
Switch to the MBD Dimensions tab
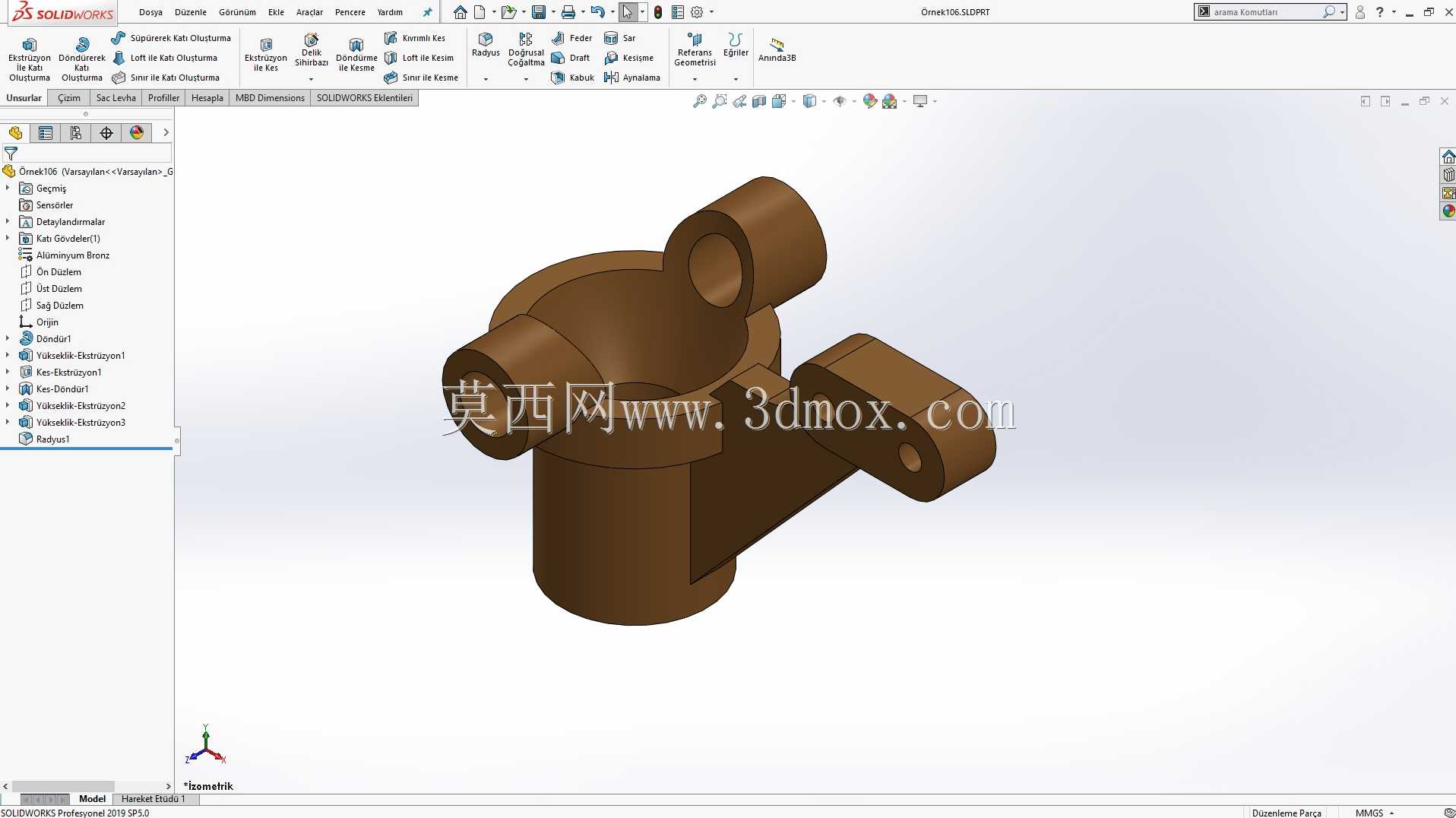pyautogui.click(x=270, y=98)
